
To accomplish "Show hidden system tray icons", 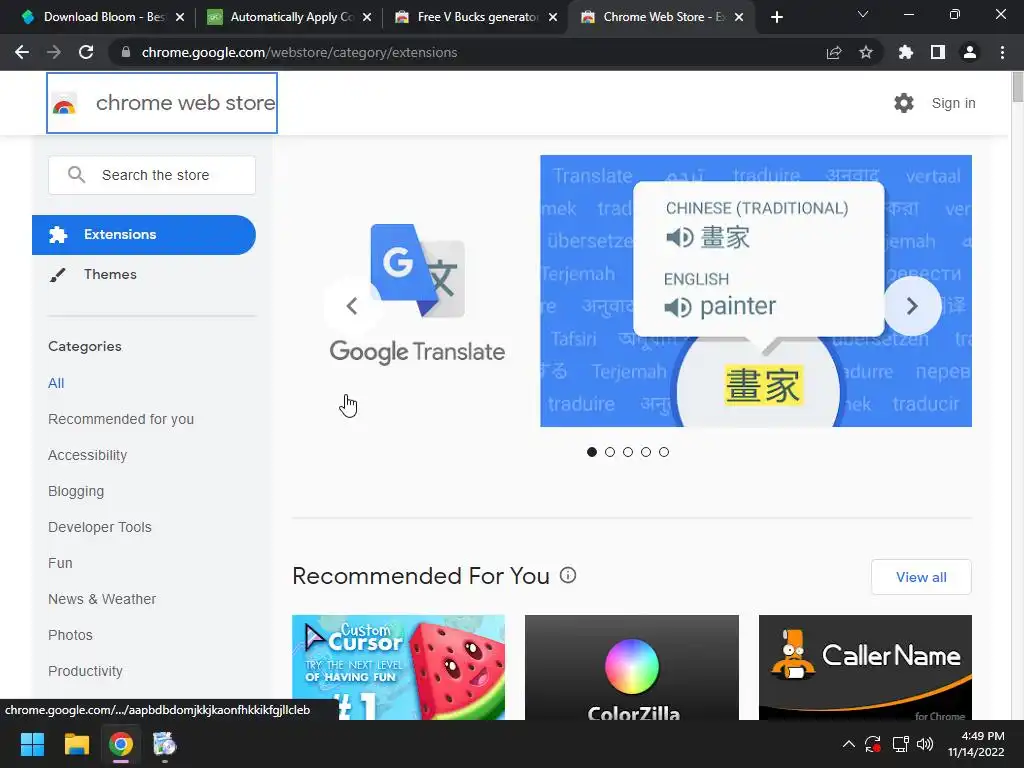I will click(x=848, y=744).
